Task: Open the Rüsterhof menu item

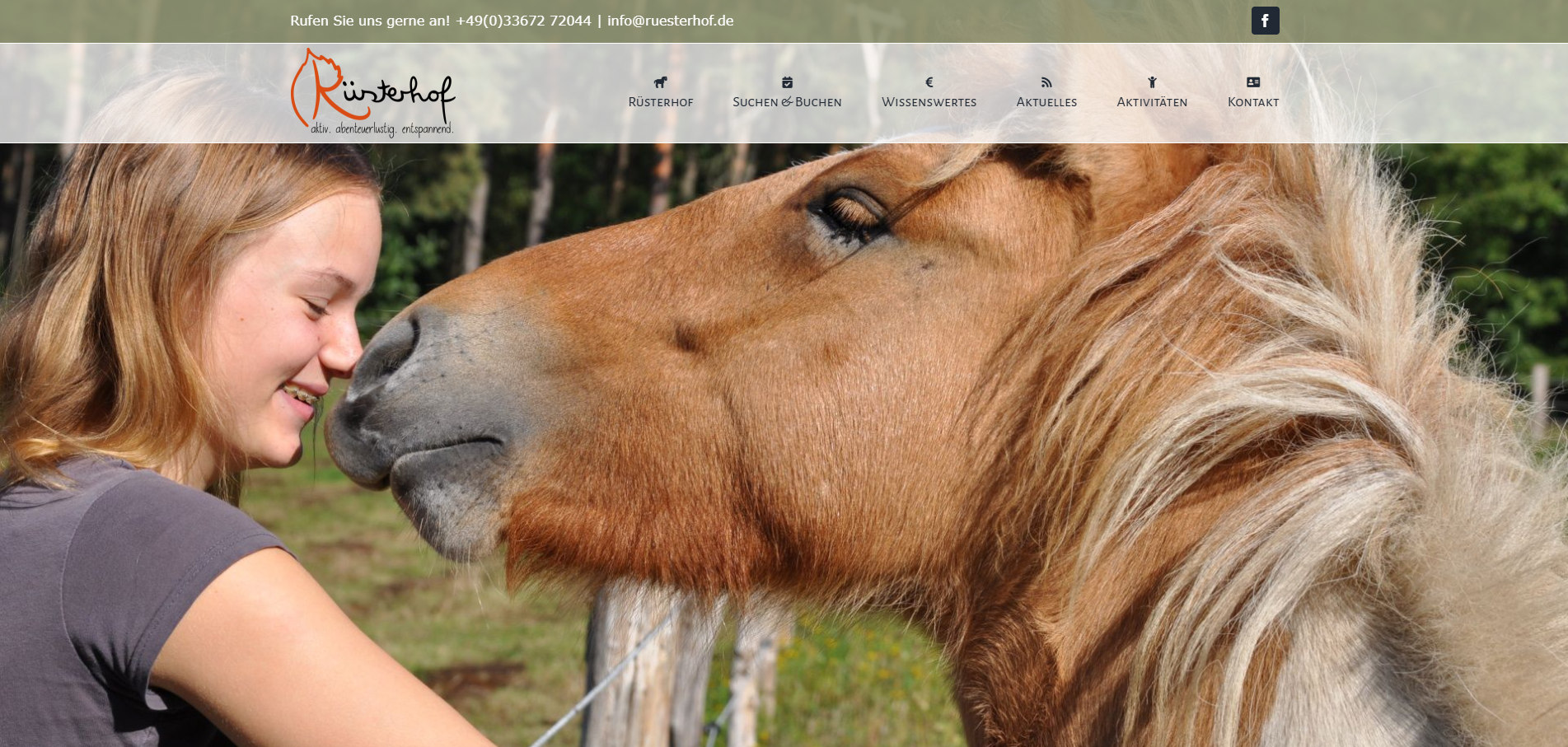Action: 660,102
